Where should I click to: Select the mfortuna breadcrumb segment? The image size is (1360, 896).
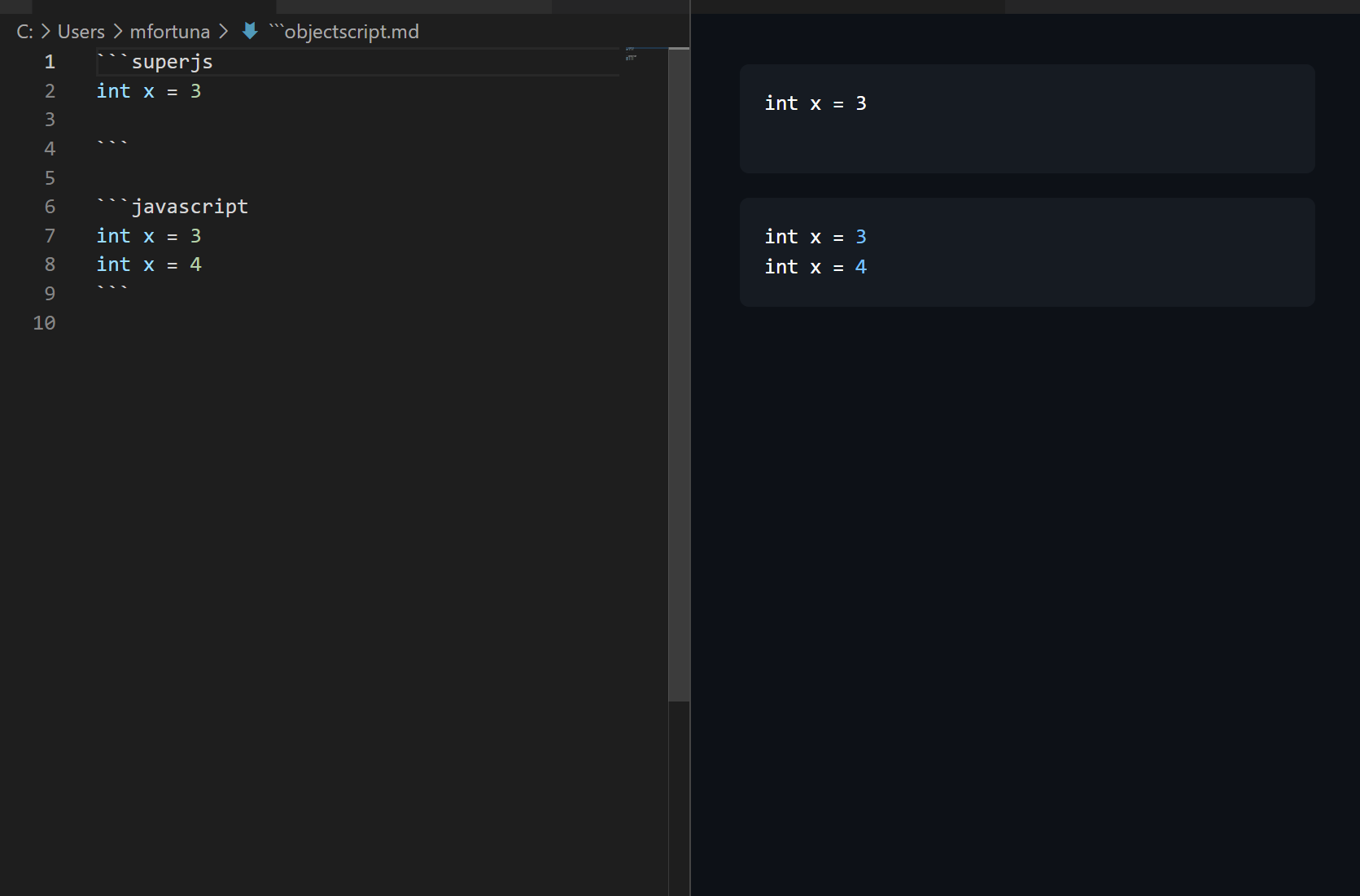[x=170, y=32]
